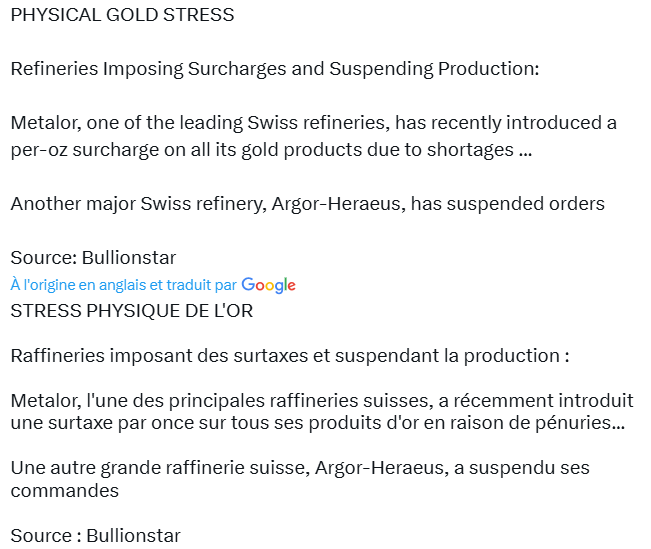Click the French "Source : Bullionstar" line
The height and width of the screenshot is (549, 651).
tap(95, 535)
